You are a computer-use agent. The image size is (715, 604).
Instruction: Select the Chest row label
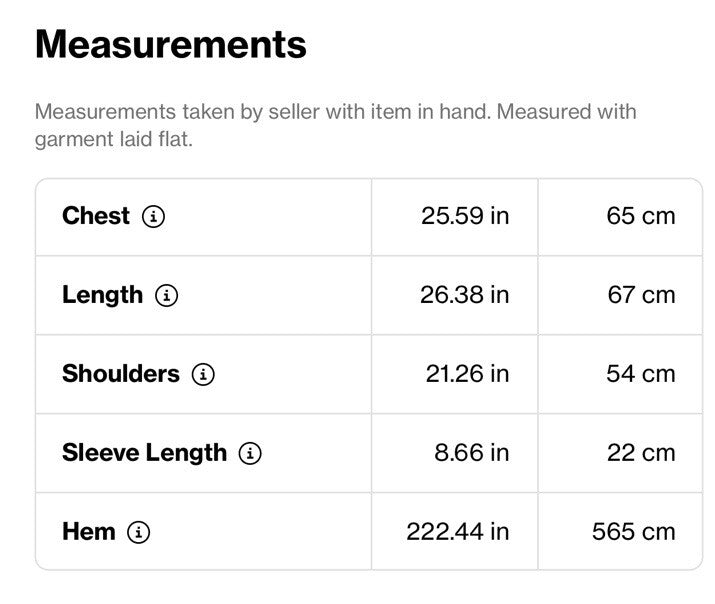pyautogui.click(x=96, y=216)
